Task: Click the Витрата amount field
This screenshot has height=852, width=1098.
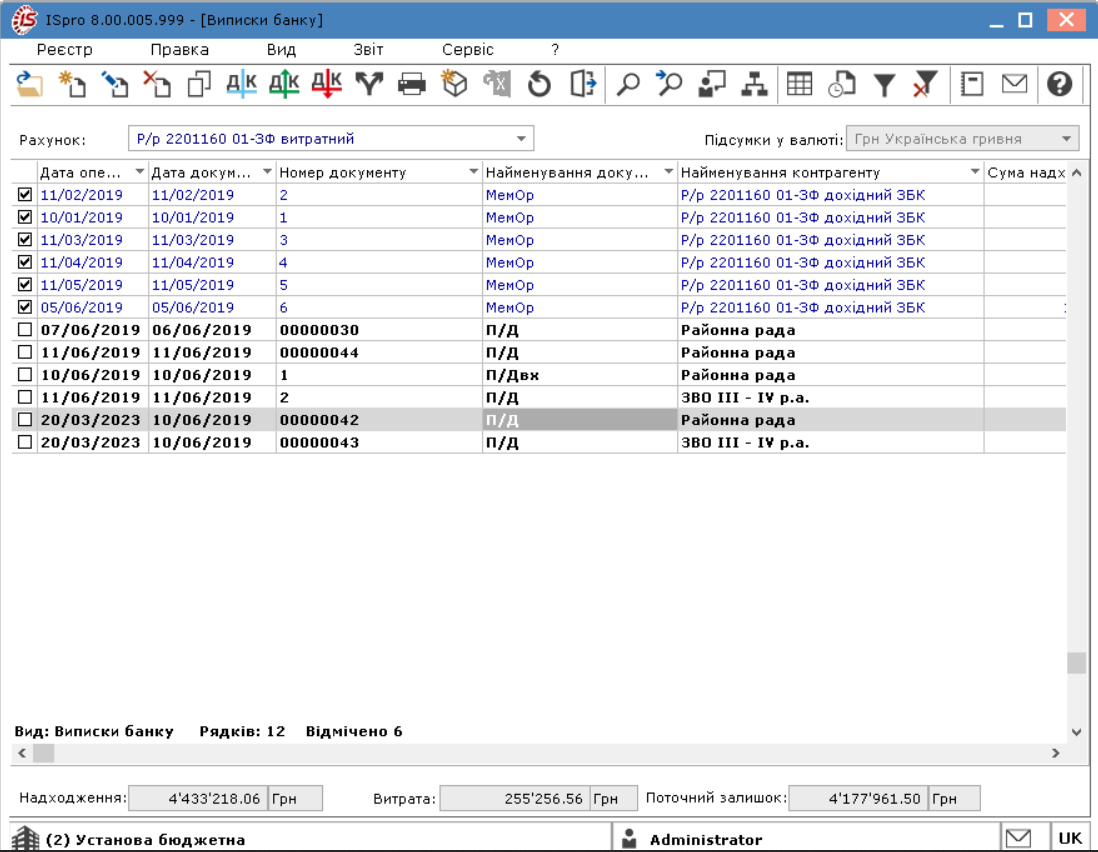Action: coord(515,798)
